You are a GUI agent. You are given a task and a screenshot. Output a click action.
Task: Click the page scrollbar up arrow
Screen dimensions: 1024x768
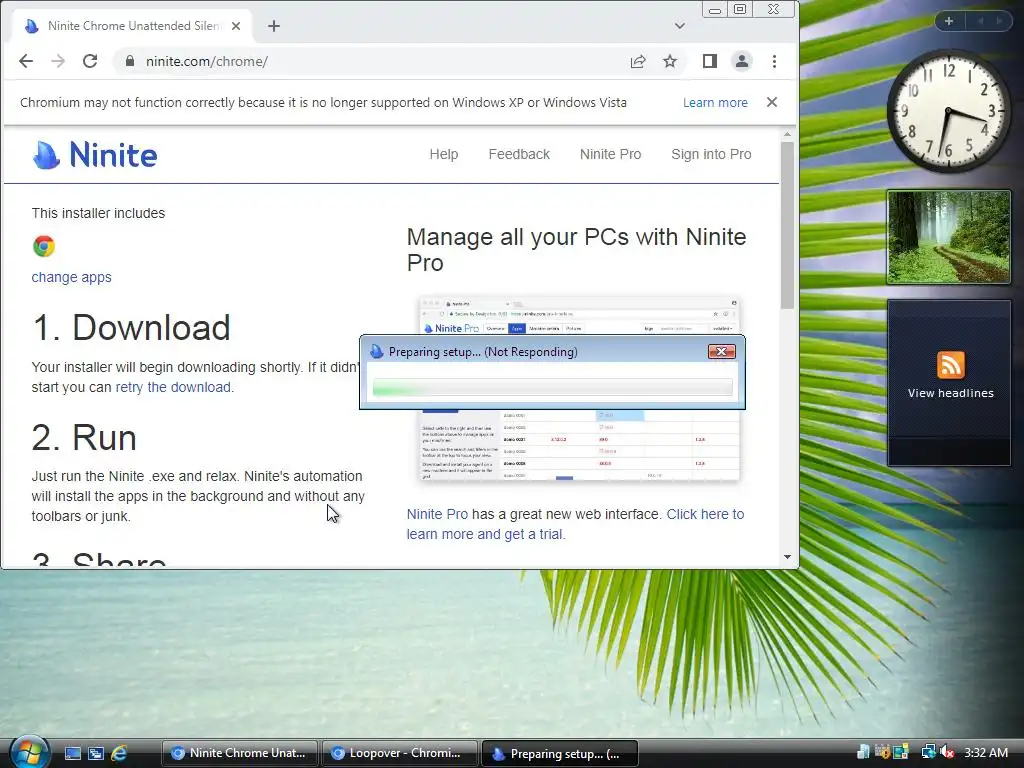[787, 135]
